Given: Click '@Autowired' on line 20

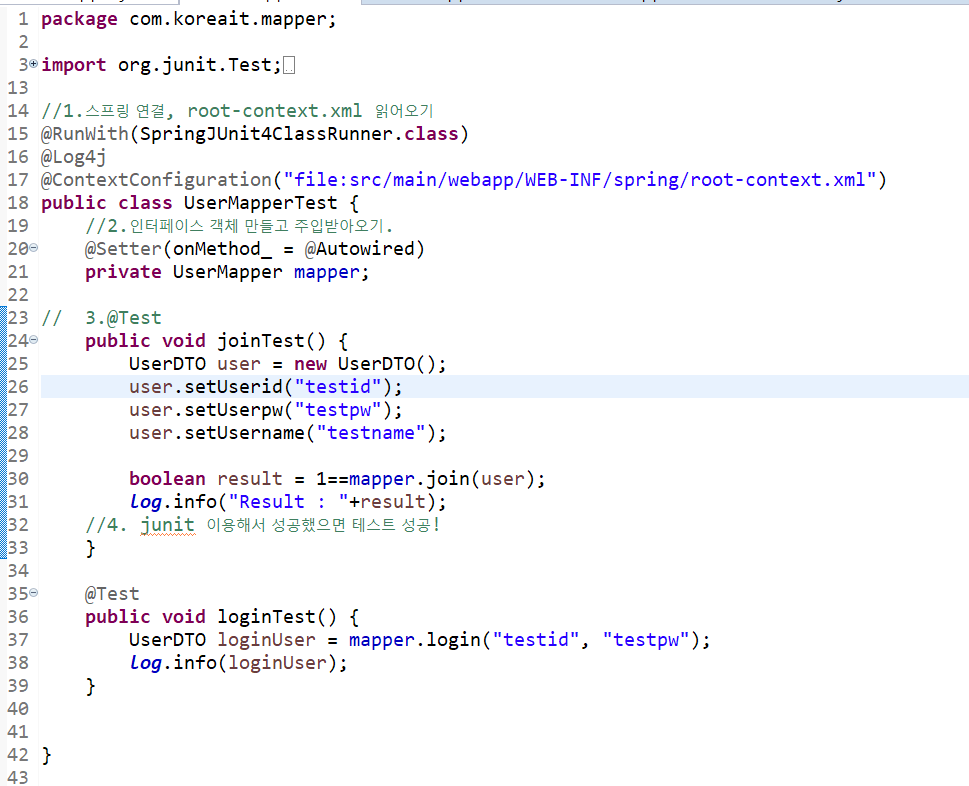Looking at the screenshot, I should (x=360, y=249).
